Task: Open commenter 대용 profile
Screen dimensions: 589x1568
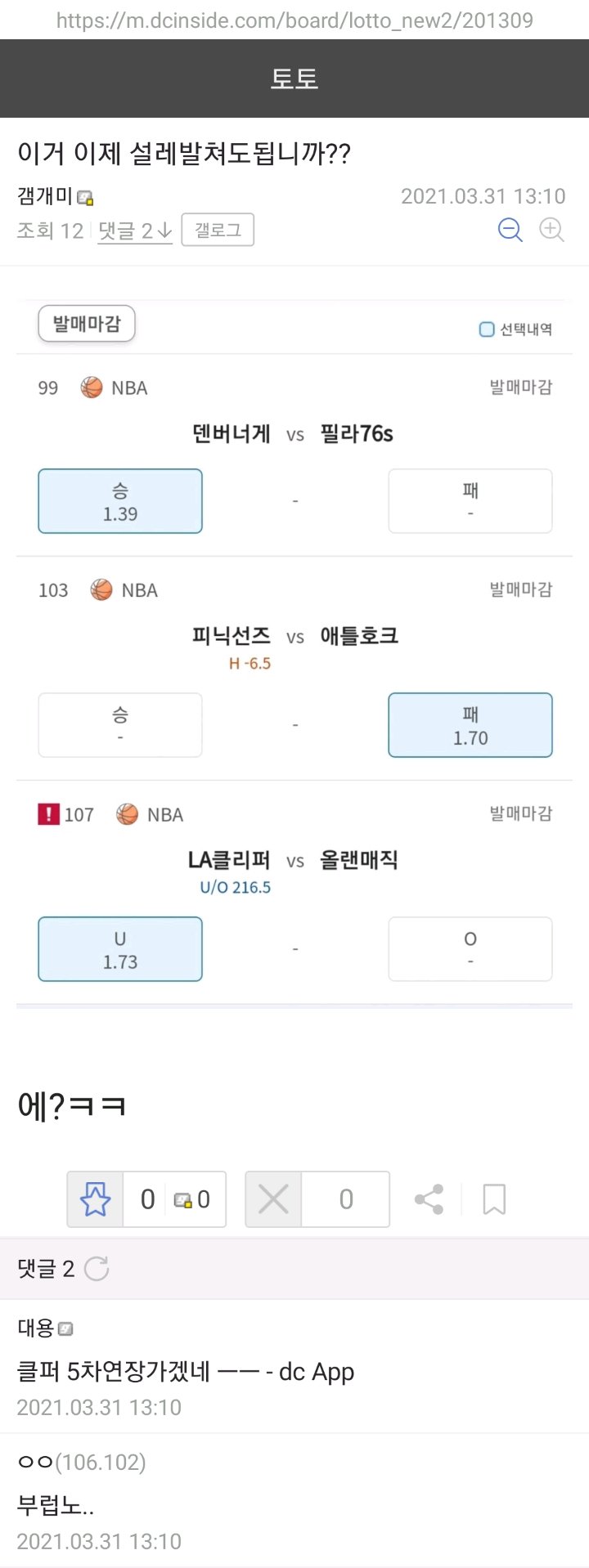Action: tap(36, 1328)
